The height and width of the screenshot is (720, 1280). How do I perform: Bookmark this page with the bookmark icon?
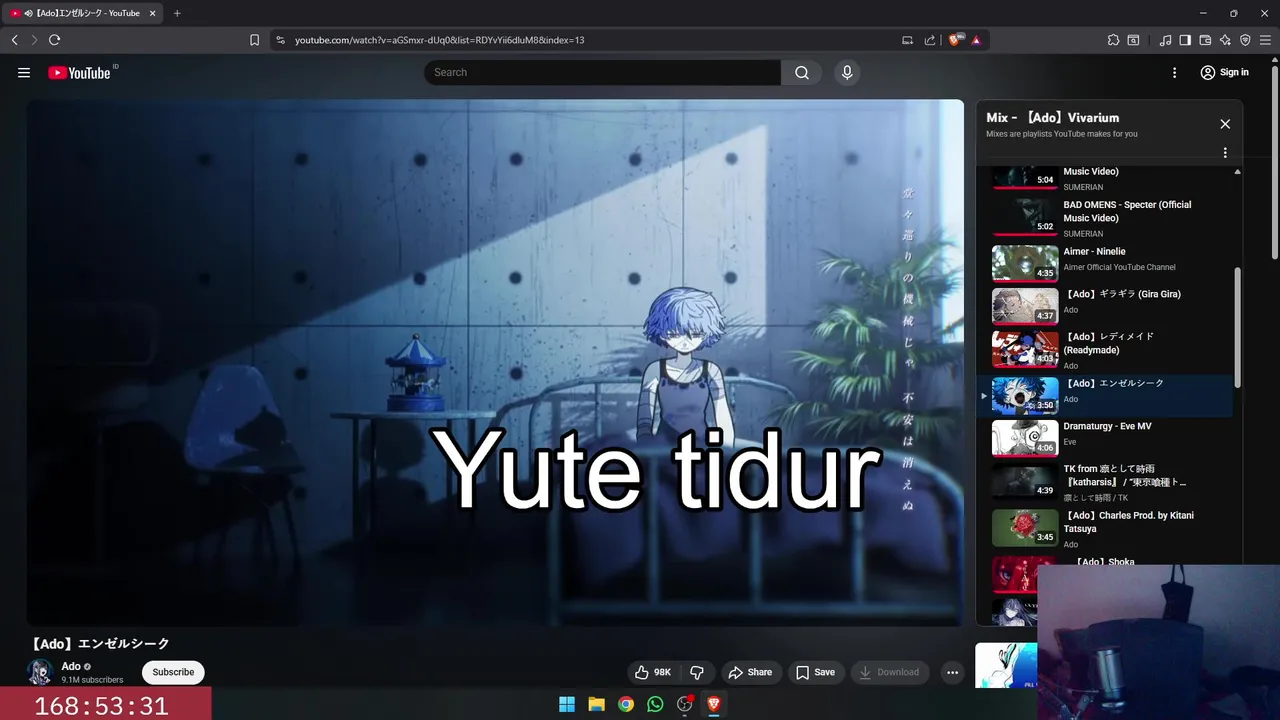254,40
